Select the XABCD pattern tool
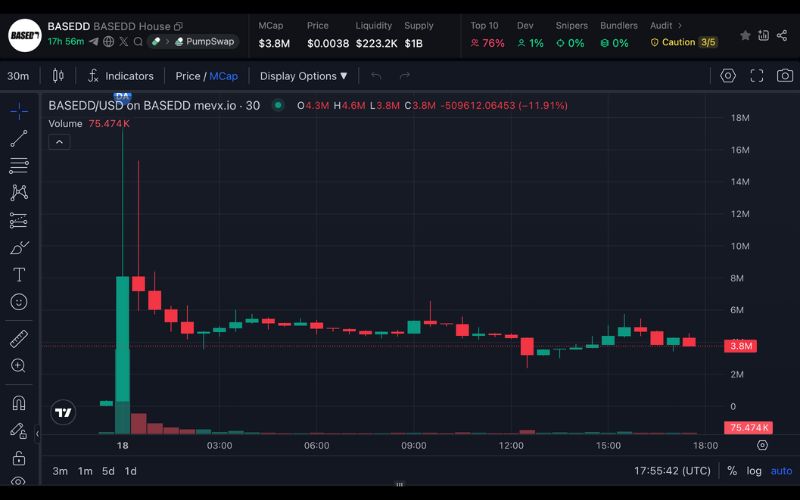 click(x=19, y=192)
